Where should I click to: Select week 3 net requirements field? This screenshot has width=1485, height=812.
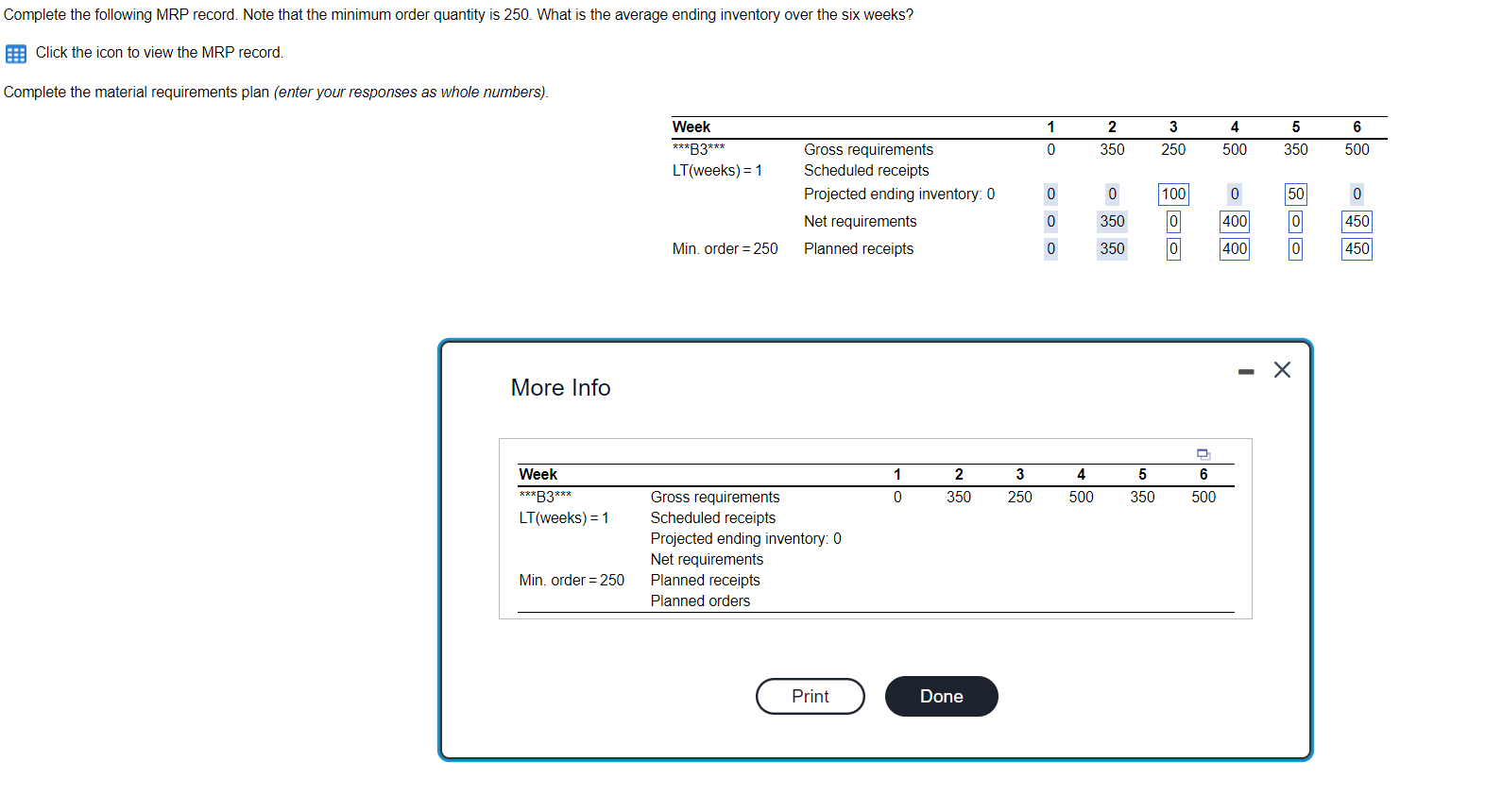coord(1173,222)
